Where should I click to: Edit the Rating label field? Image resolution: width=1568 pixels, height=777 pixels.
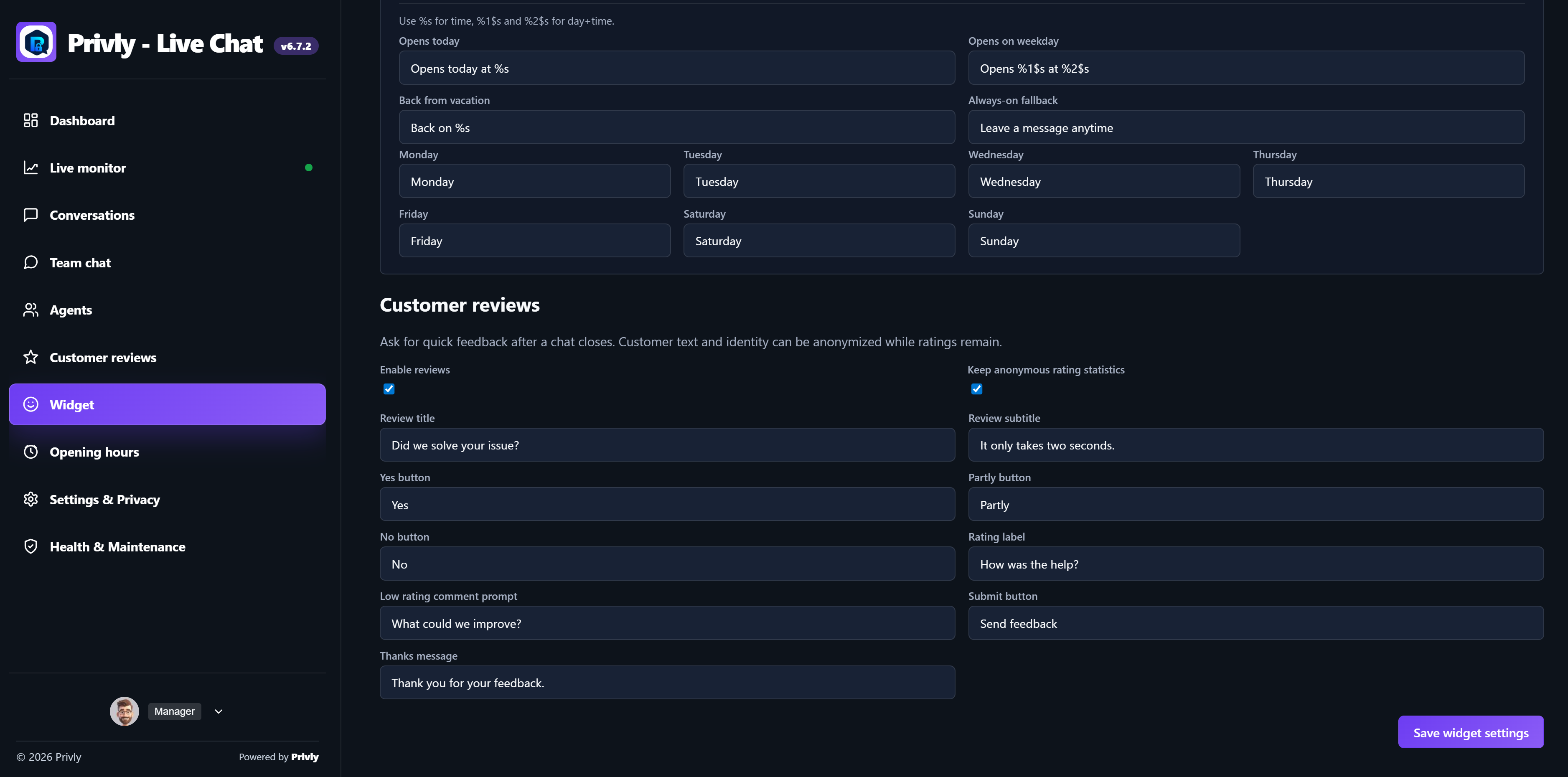pyautogui.click(x=1256, y=564)
